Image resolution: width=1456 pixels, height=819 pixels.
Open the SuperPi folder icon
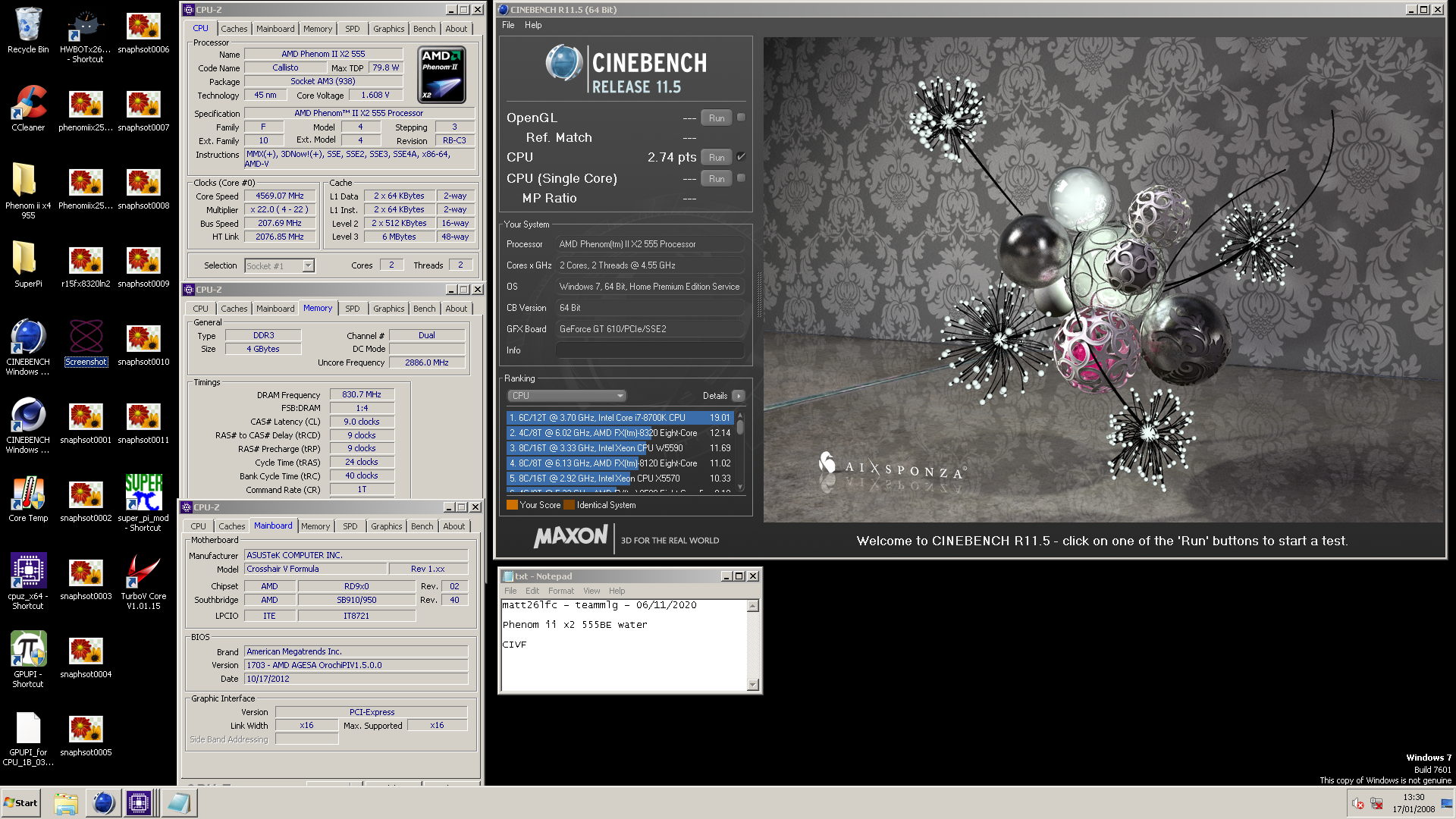[x=28, y=265]
